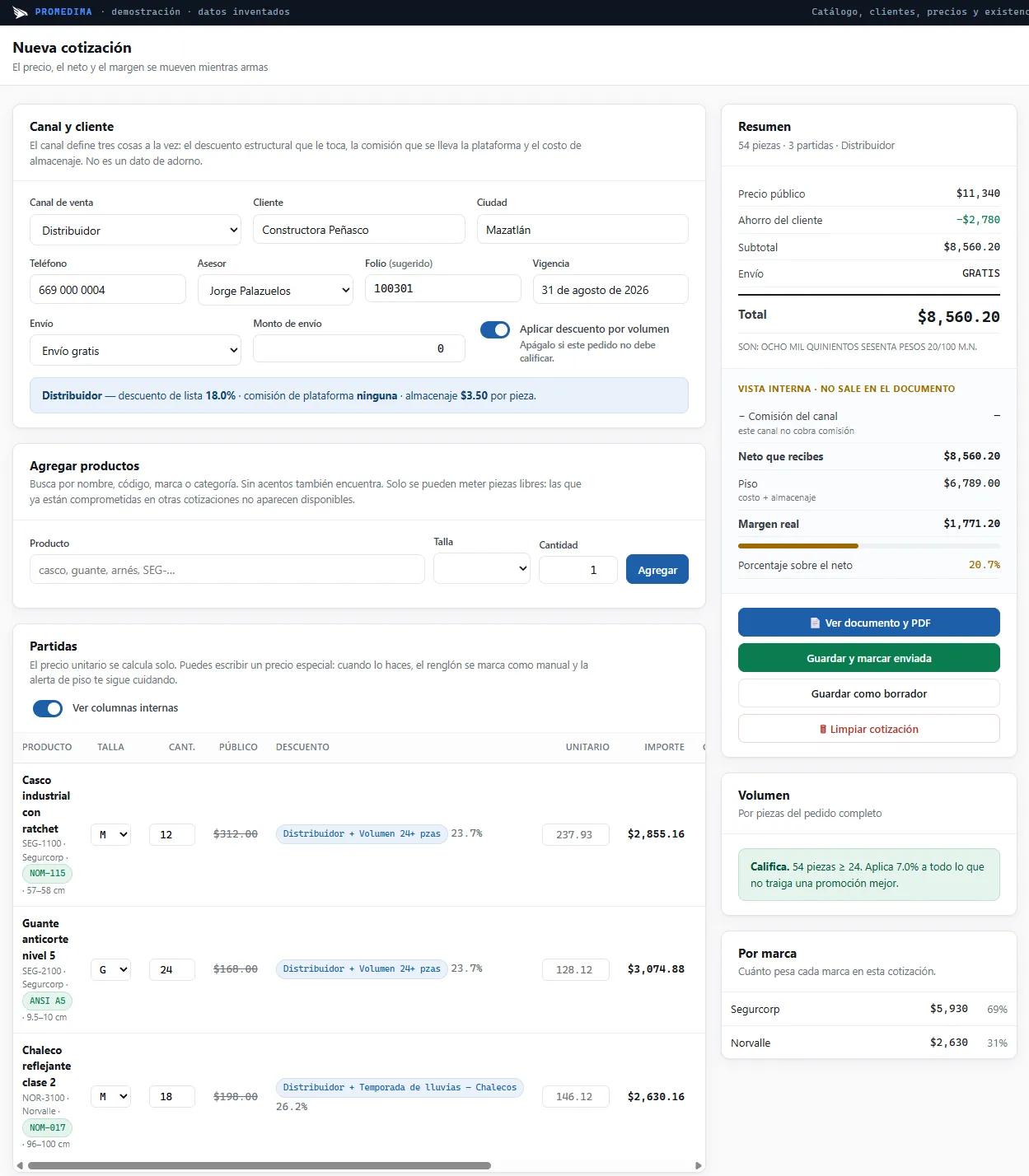Click Limpiar cotización button
Viewport: 1029px width, 1176px height.
(x=869, y=729)
